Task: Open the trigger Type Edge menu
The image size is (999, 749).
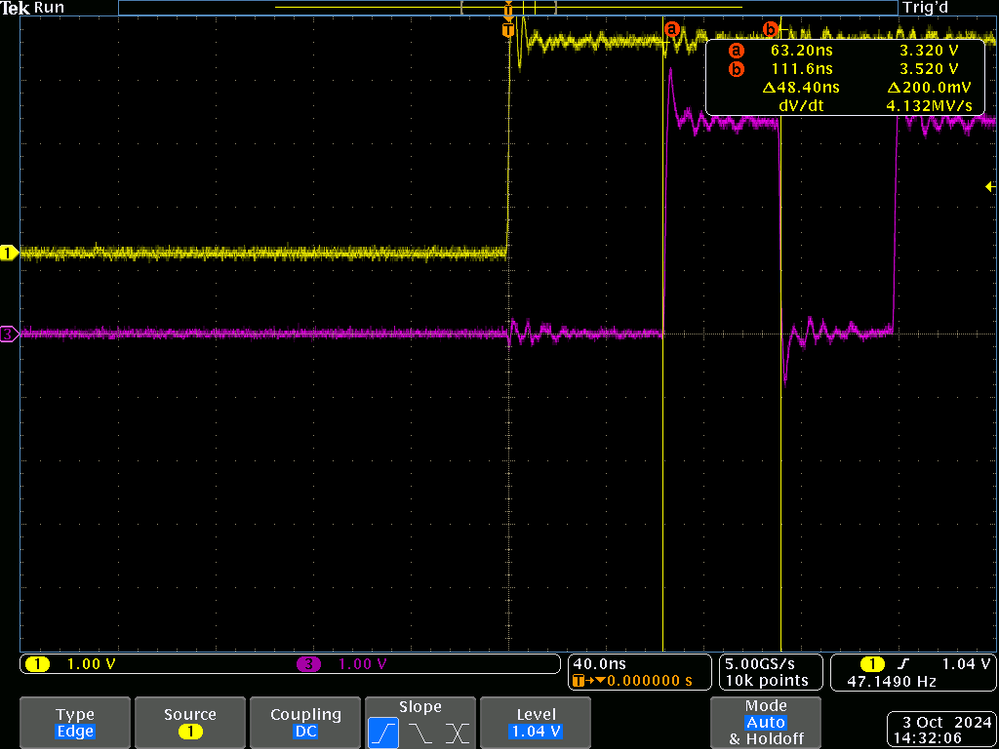Action: [75, 722]
